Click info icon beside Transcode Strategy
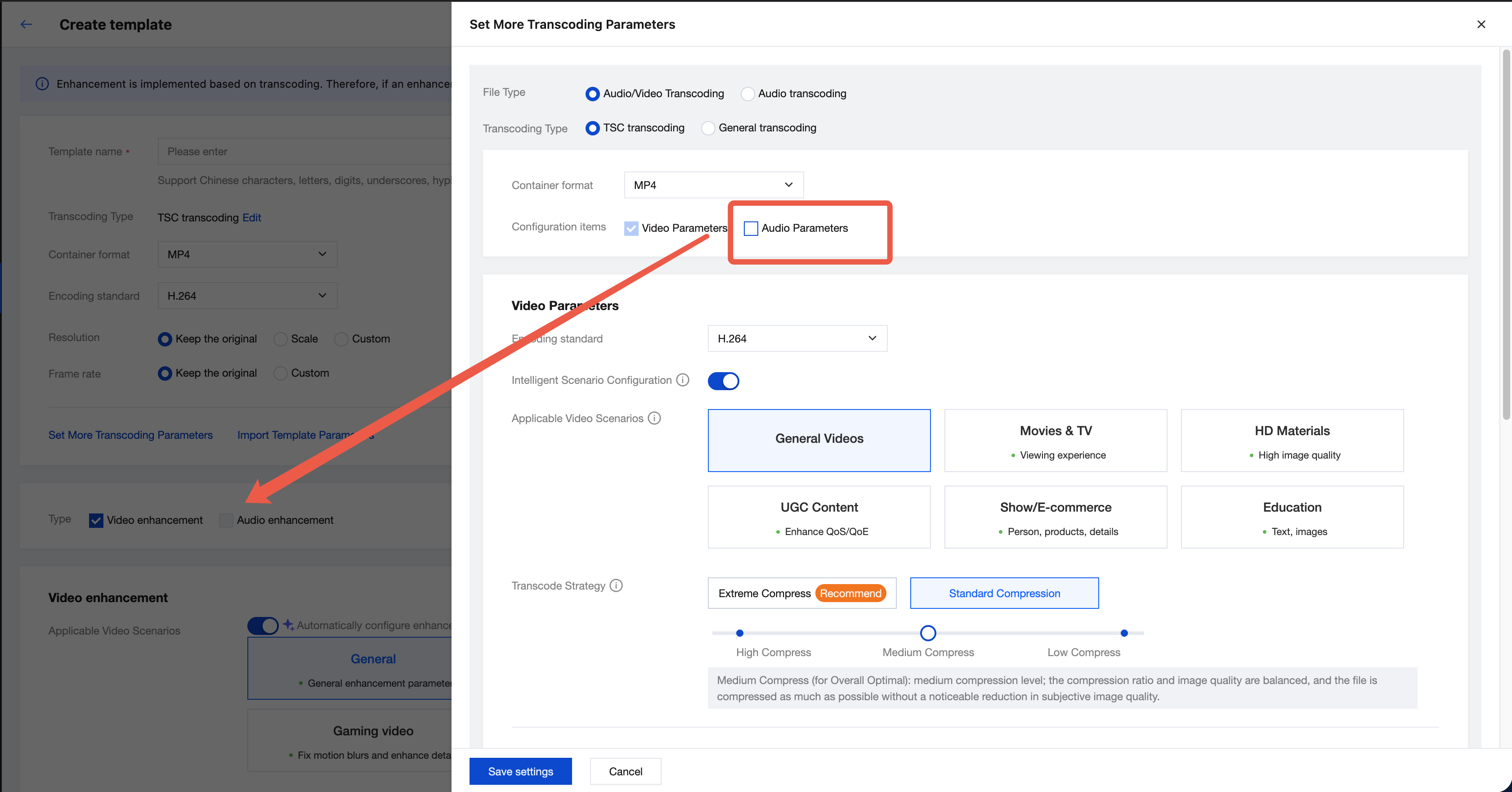The image size is (1512, 792). pos(616,585)
